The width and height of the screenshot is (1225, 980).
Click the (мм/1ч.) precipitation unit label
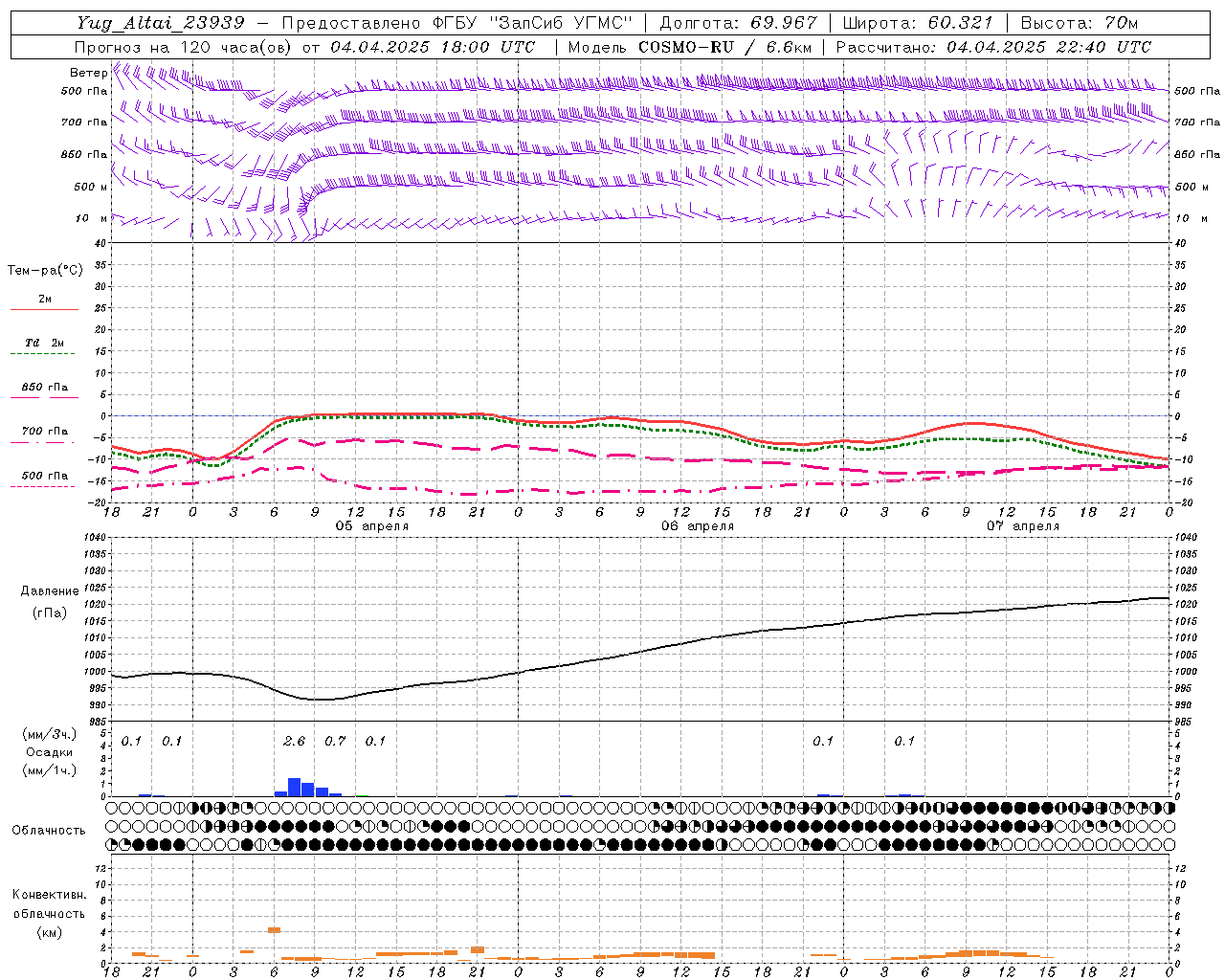pos(50,770)
